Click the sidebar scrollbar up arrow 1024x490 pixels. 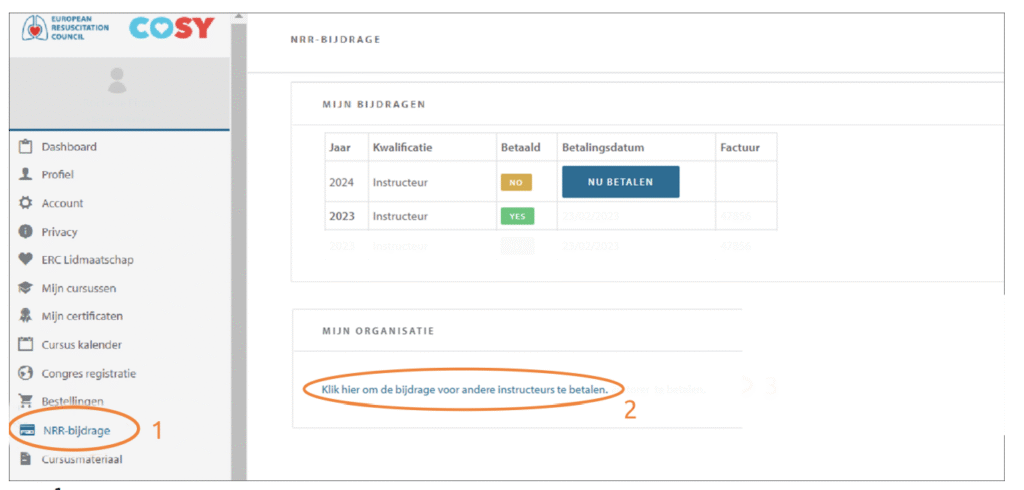[238, 17]
